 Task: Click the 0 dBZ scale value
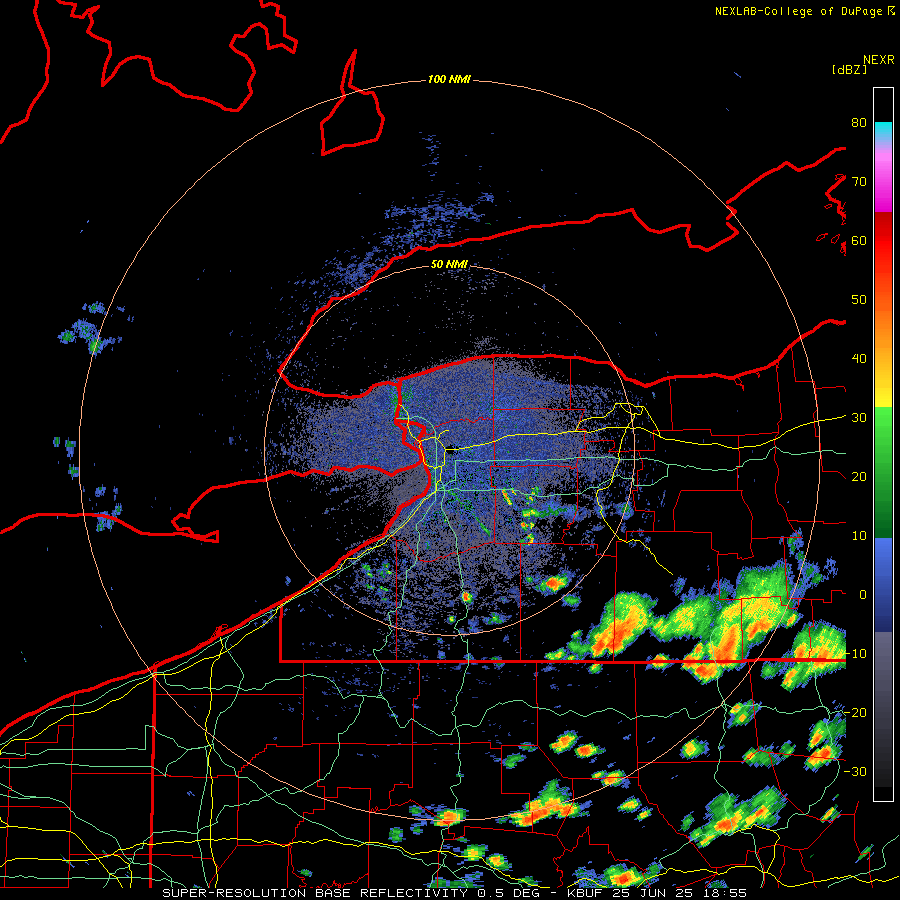863,595
